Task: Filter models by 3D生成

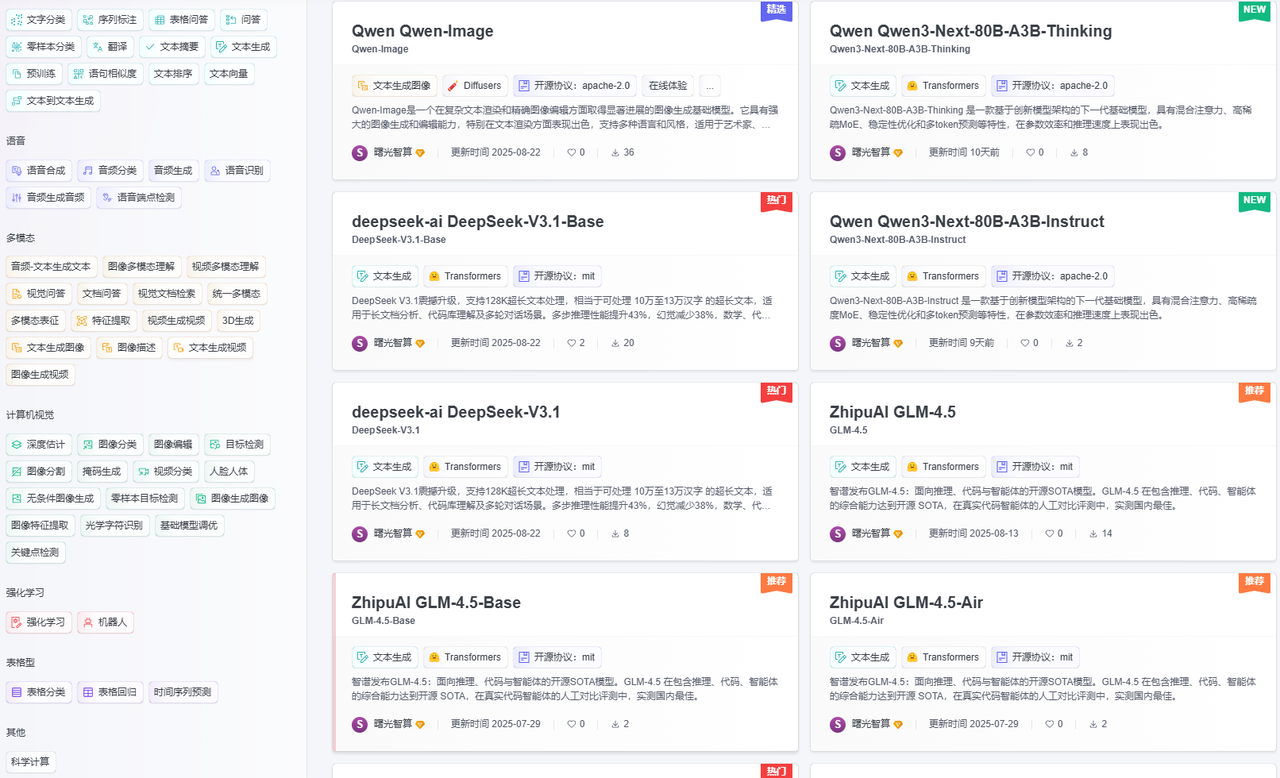Action: point(238,321)
